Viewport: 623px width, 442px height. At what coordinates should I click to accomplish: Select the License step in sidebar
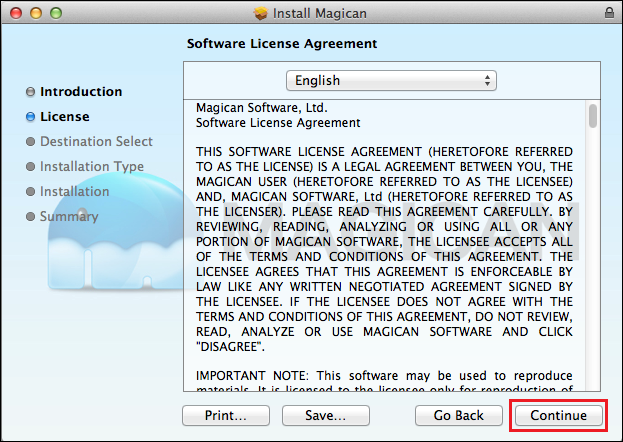(65, 116)
